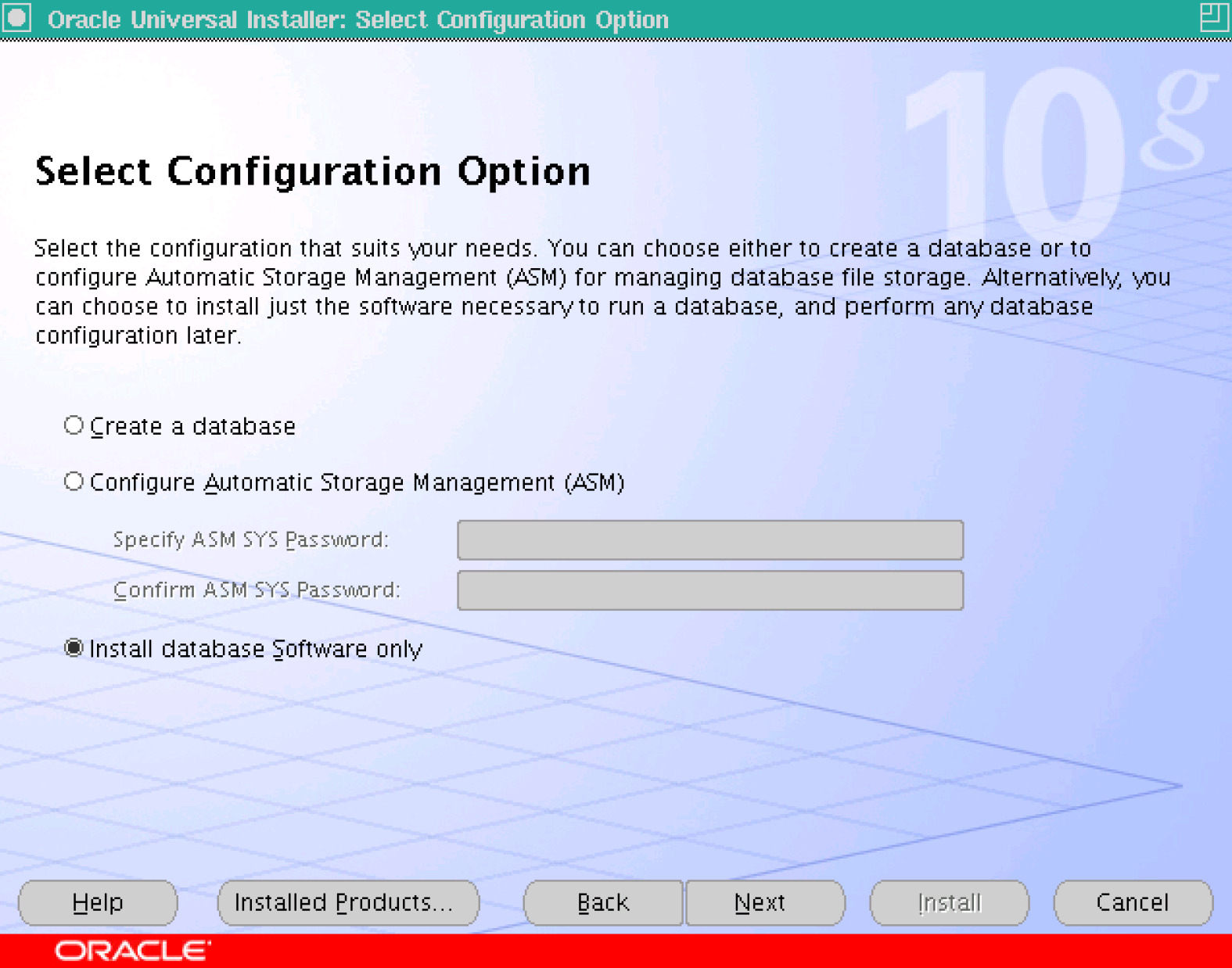Click the Confirm ASM SYS Password field
Image resolution: width=1232 pixels, height=968 pixels.
(x=710, y=590)
